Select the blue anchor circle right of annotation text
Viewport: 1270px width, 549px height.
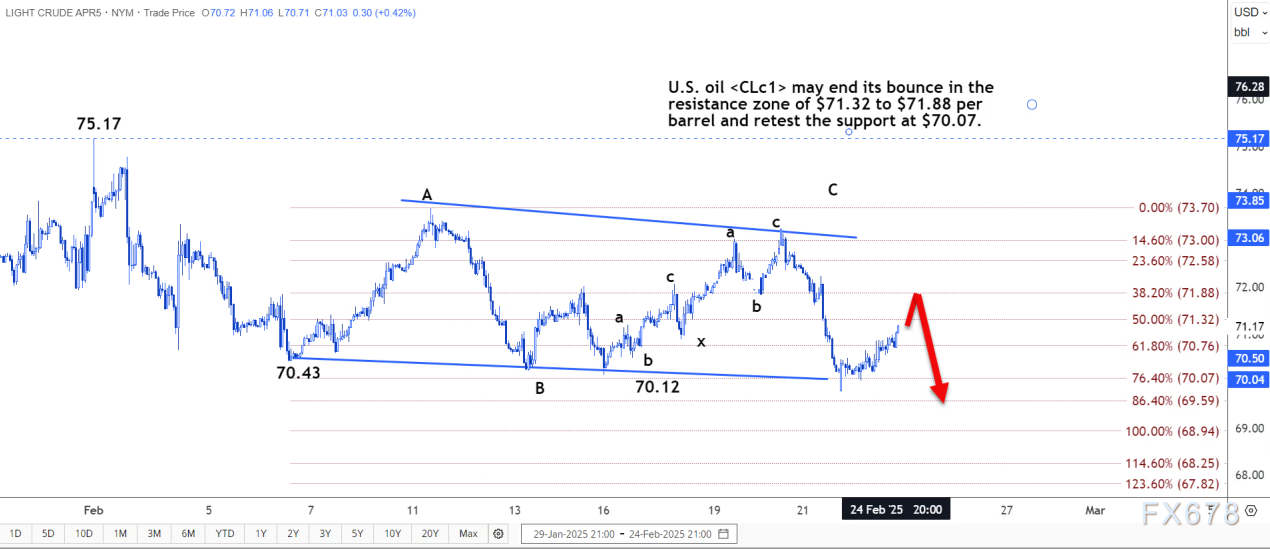pos(1032,104)
